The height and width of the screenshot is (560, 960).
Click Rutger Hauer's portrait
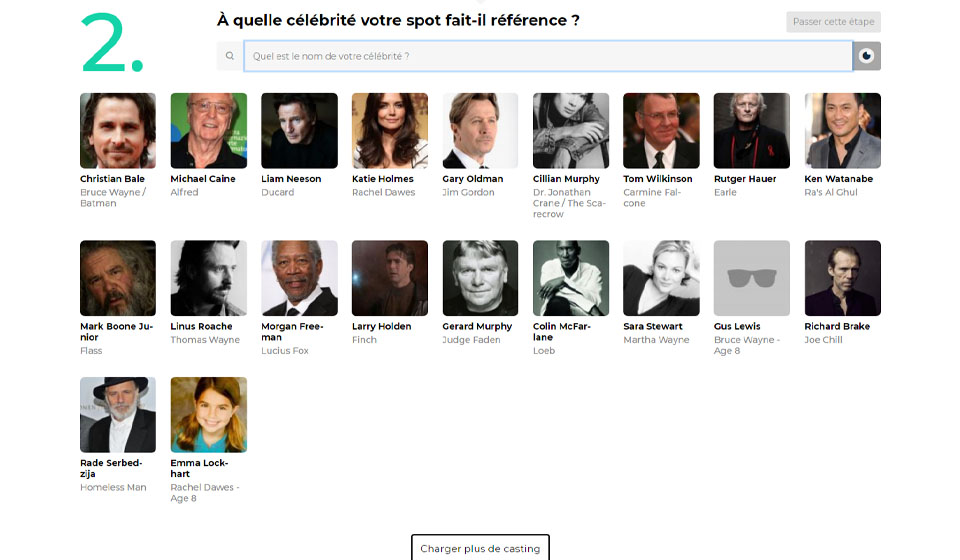point(752,131)
